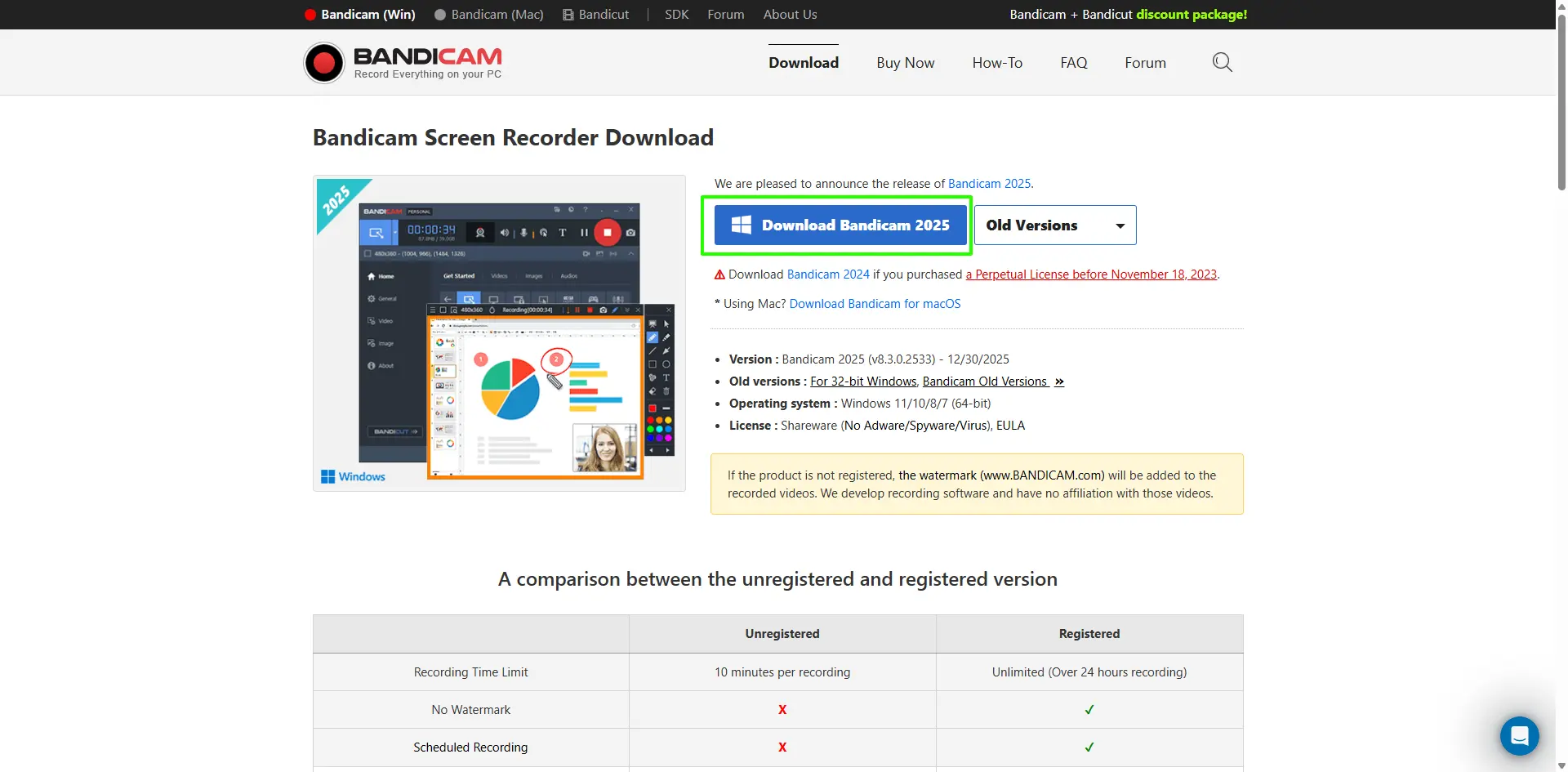Screen dimensions: 1568x772
Task: Click the scroll-down arrow on the right scrollbar
Action: pos(1561,764)
